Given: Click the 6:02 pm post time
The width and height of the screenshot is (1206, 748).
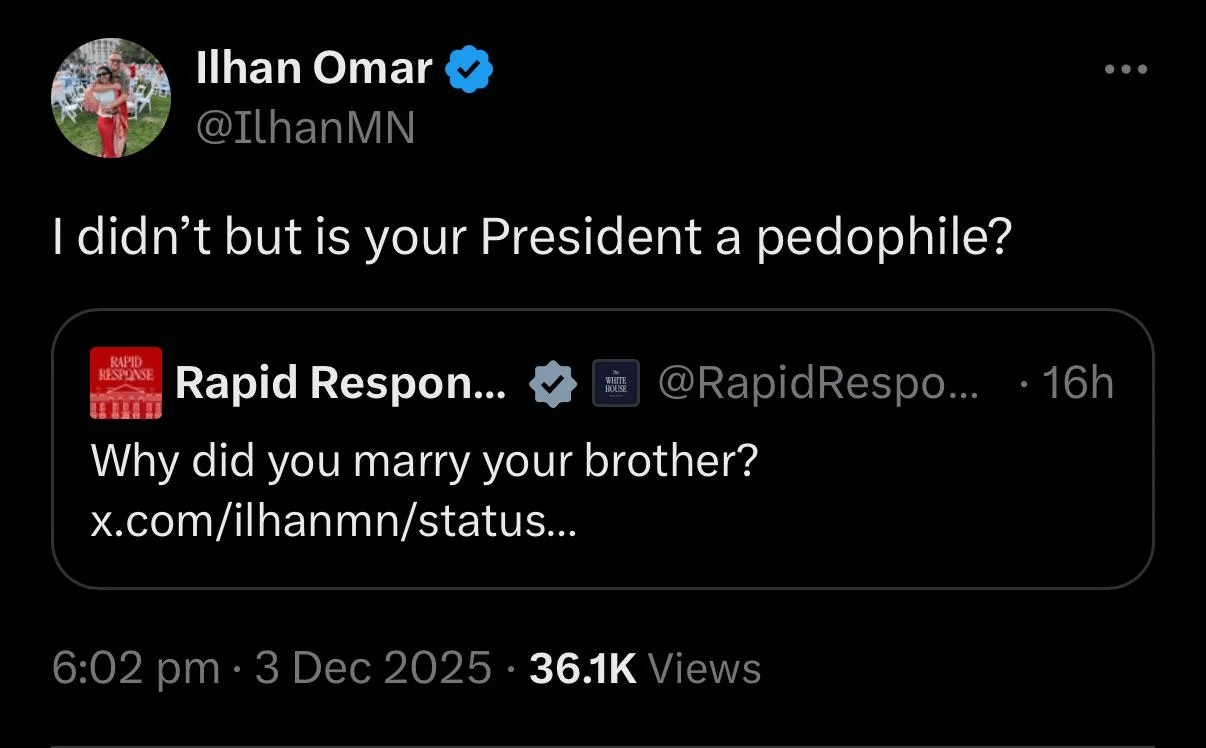Looking at the screenshot, I should click(136, 668).
